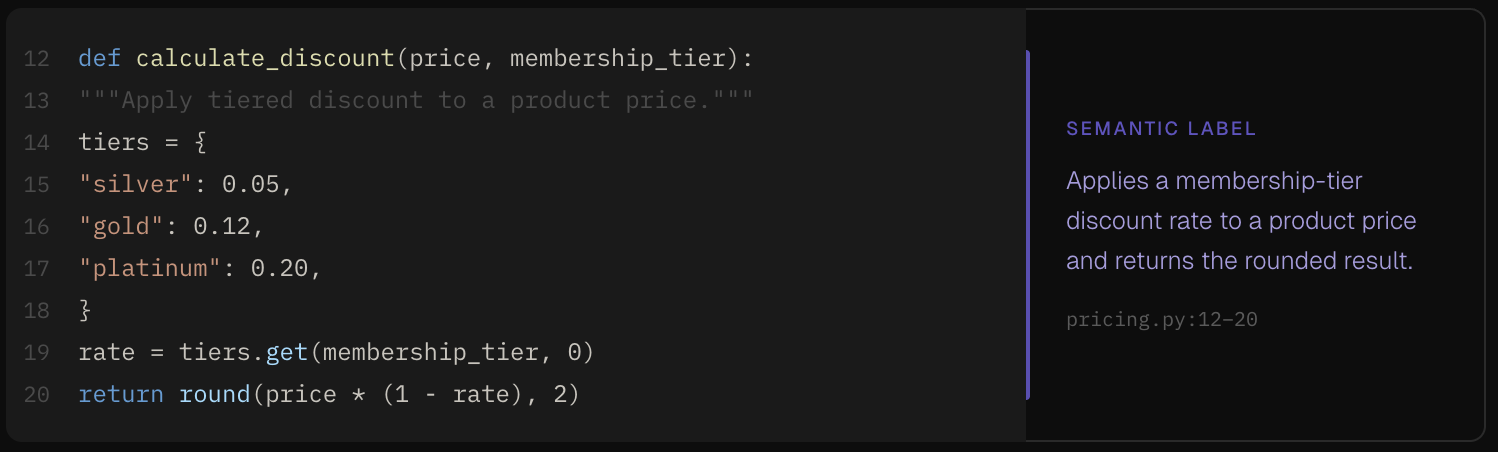Open the pricing.py:12–20 file reference
The width and height of the screenshot is (1498, 452).
pyautogui.click(x=1161, y=320)
